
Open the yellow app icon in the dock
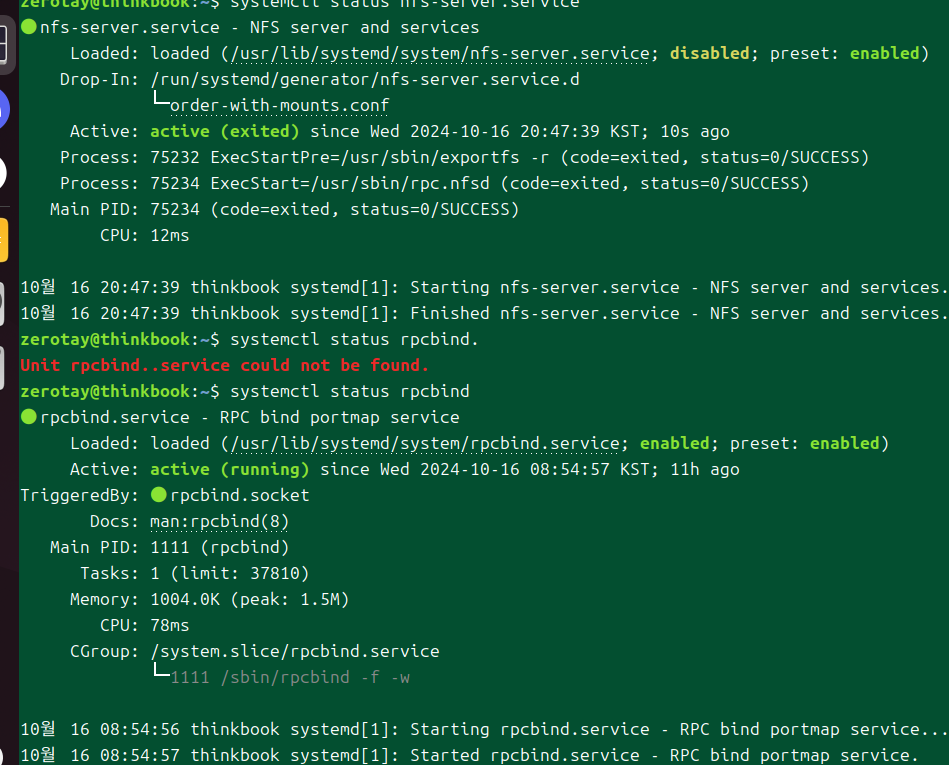pos(4,240)
